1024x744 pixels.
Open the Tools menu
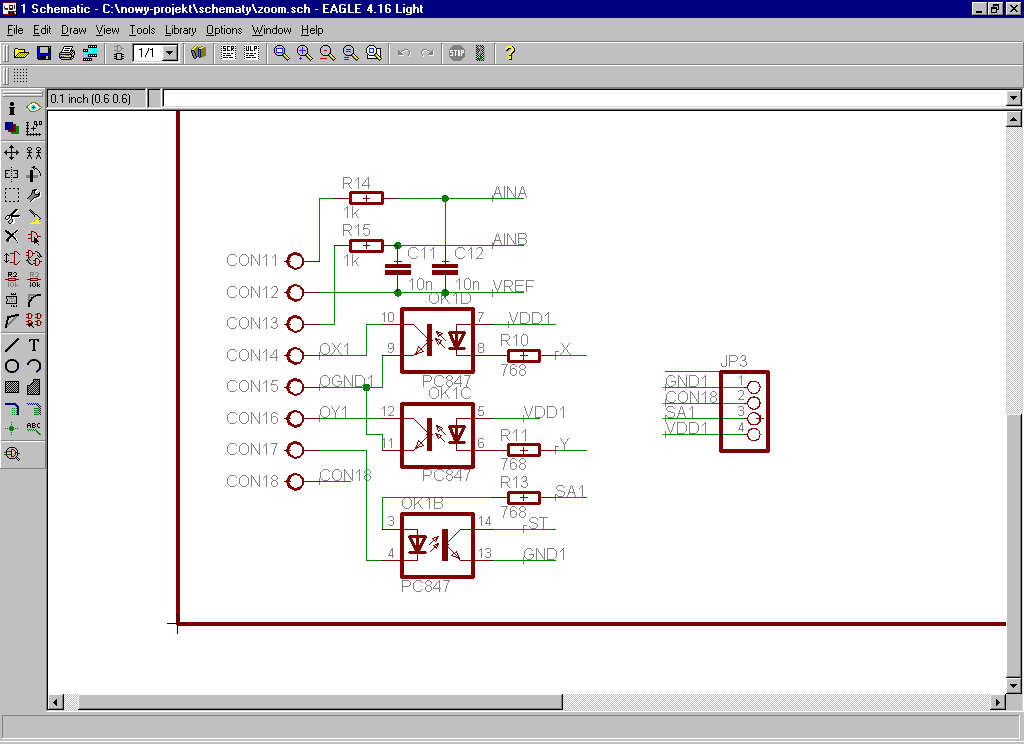pyautogui.click(x=142, y=30)
